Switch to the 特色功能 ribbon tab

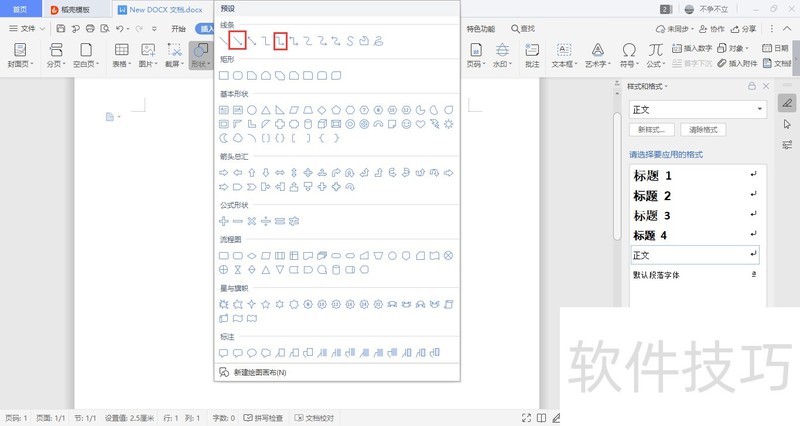tap(481, 29)
